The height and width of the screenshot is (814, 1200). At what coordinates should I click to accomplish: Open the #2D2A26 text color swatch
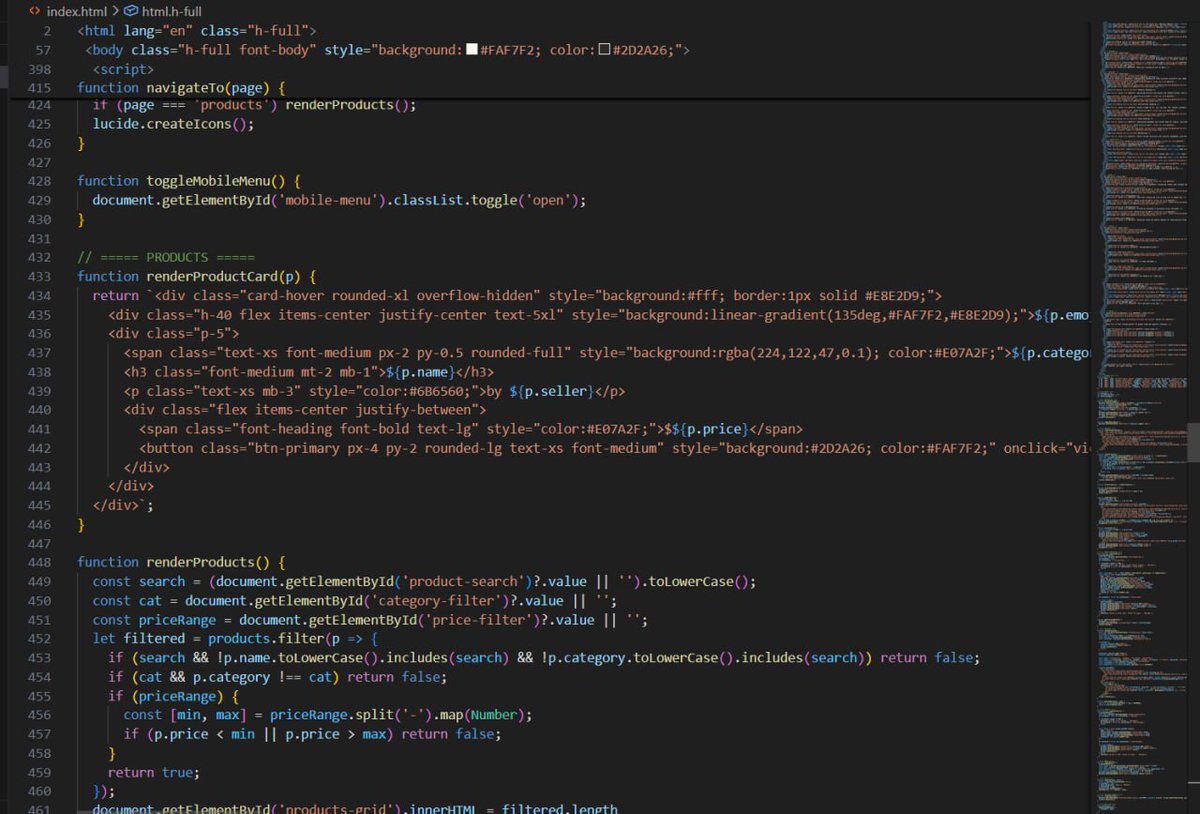(604, 50)
